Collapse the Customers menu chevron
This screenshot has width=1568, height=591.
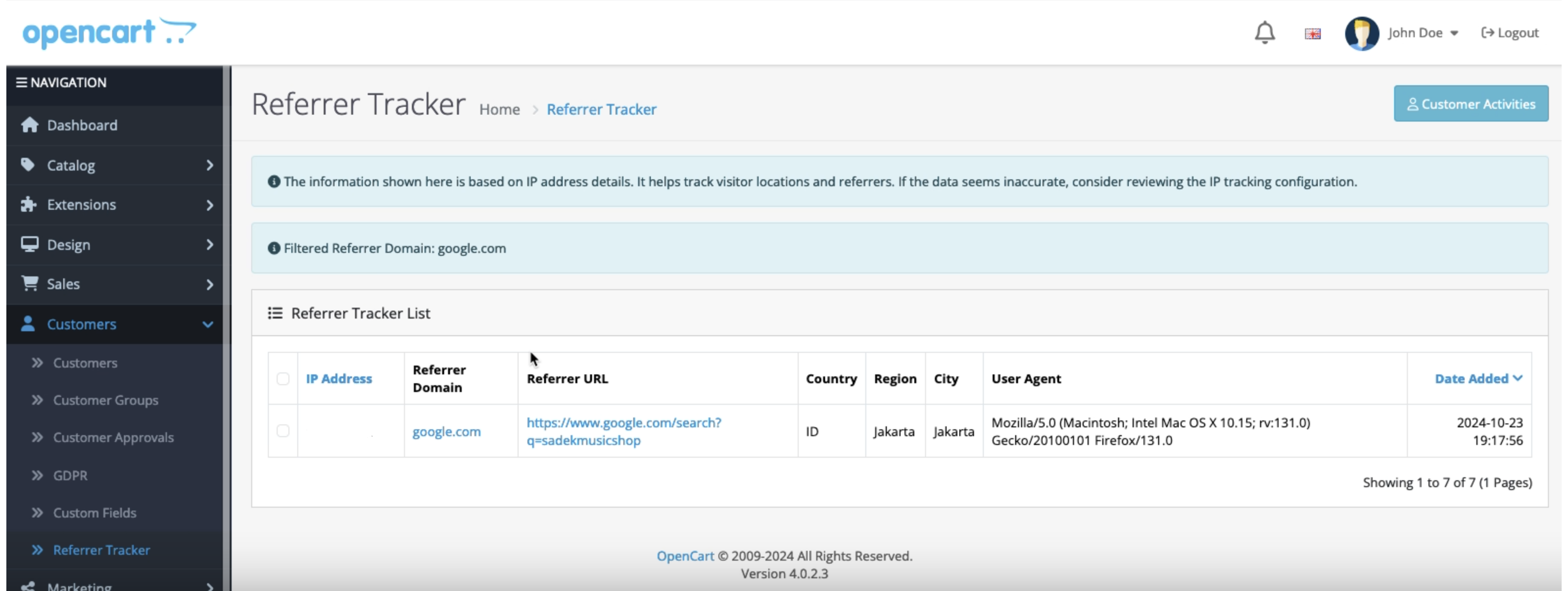208,324
